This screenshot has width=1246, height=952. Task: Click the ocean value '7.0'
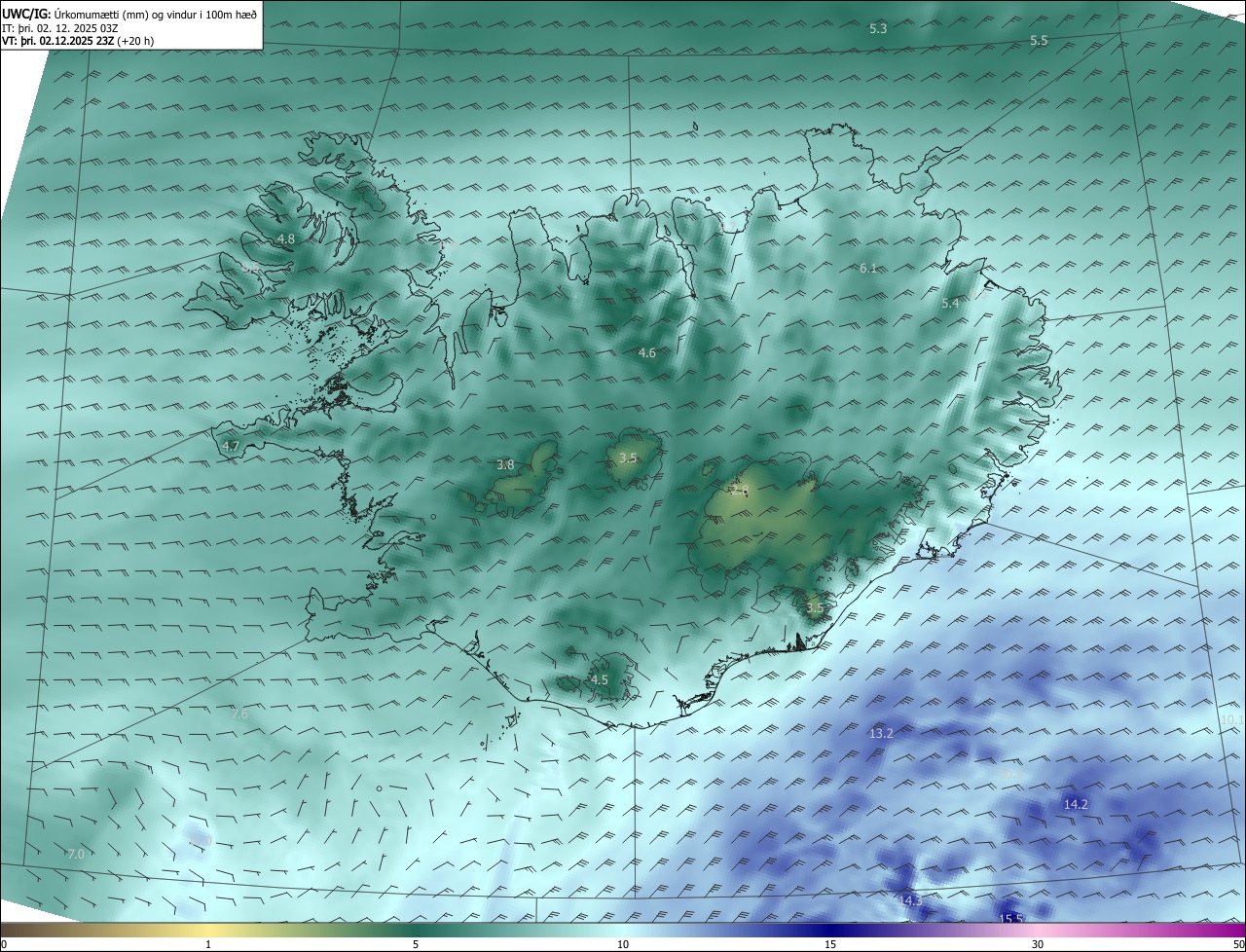click(x=76, y=855)
